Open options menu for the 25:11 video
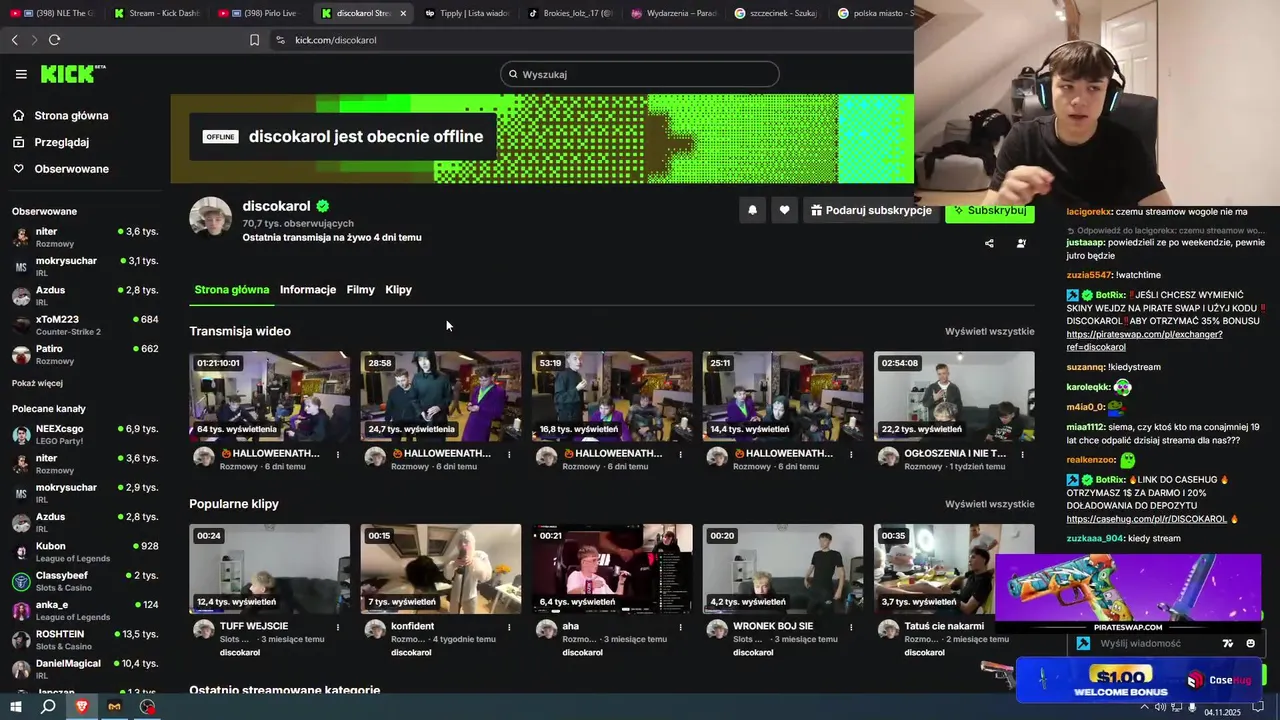This screenshot has width=1280, height=720. click(851, 454)
